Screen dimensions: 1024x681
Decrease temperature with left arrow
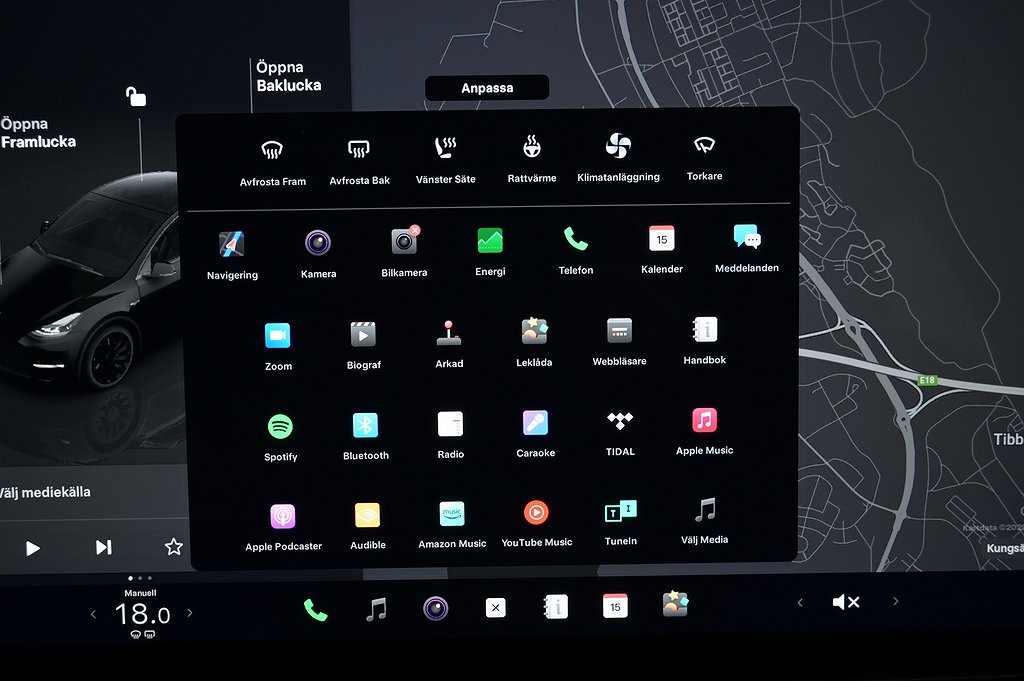point(94,614)
